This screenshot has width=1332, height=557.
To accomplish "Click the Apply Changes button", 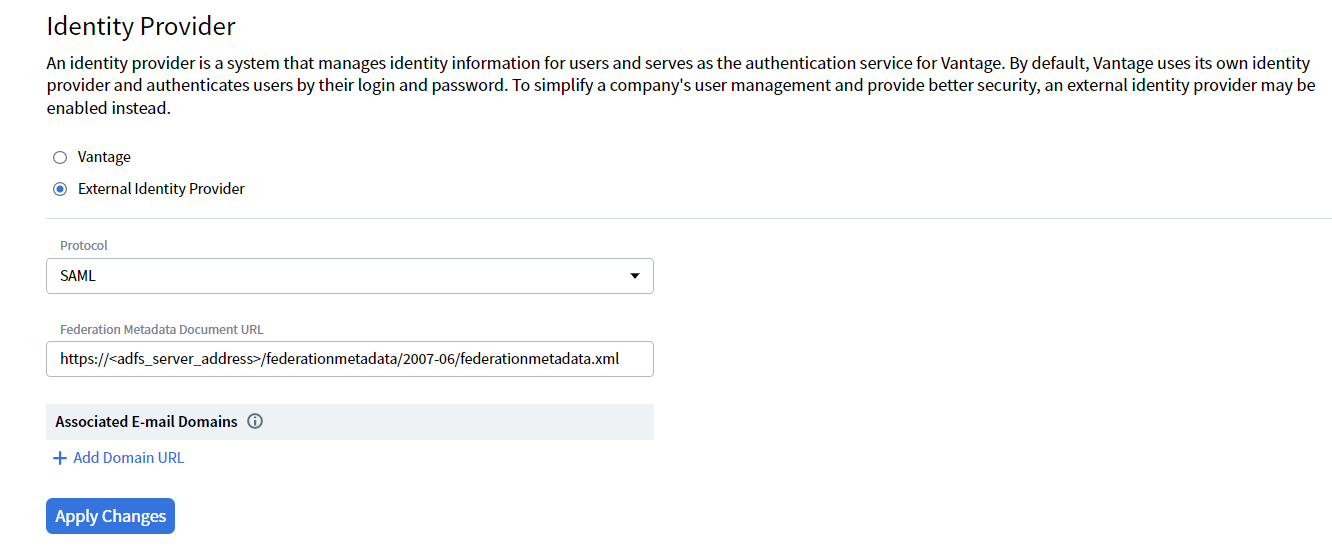I will tap(110, 516).
